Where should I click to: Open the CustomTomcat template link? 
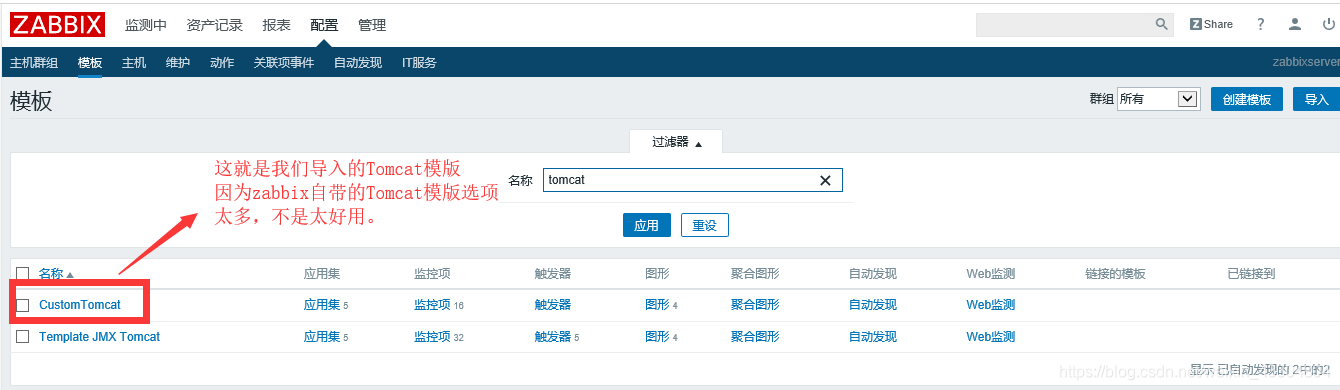pos(80,305)
